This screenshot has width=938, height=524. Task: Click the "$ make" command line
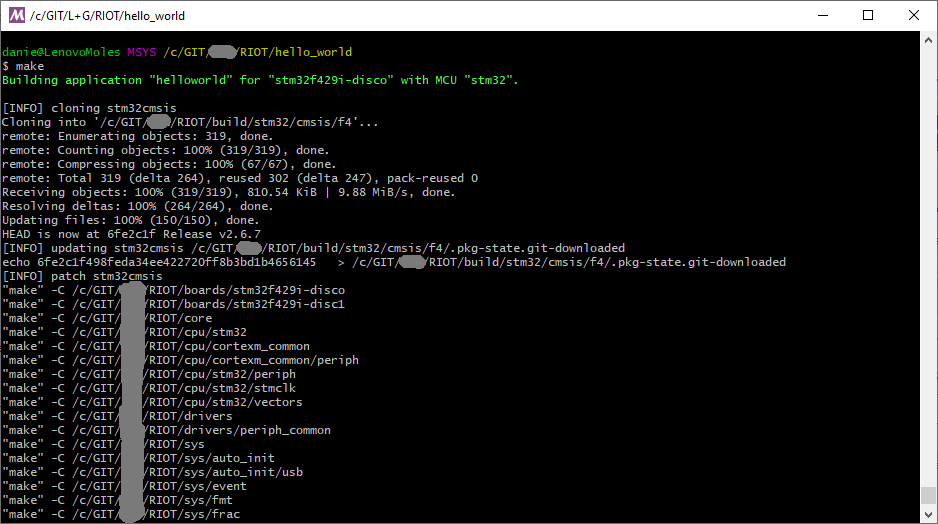(23, 66)
